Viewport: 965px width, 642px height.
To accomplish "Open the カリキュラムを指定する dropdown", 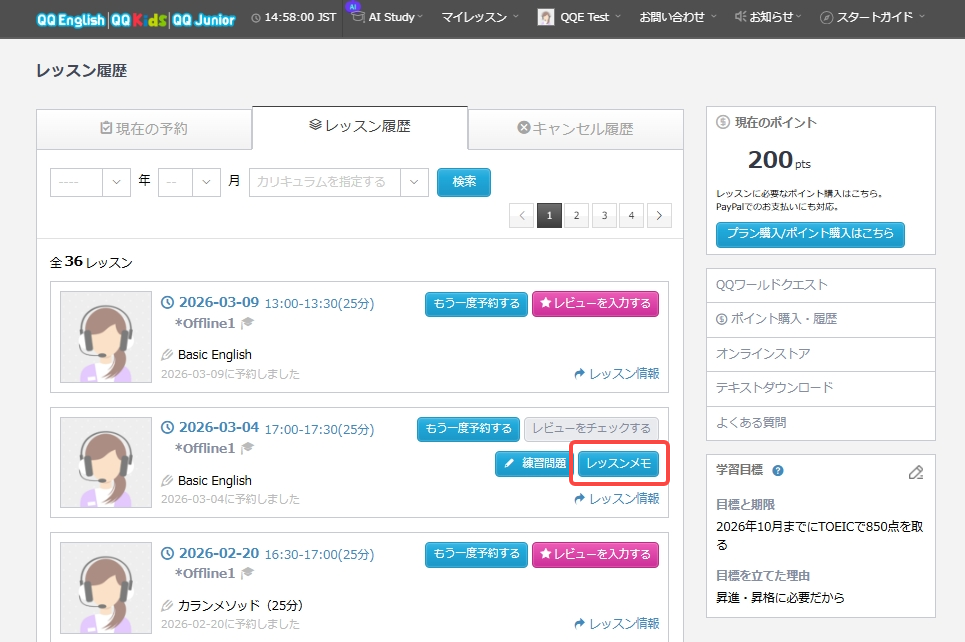I will [338, 182].
